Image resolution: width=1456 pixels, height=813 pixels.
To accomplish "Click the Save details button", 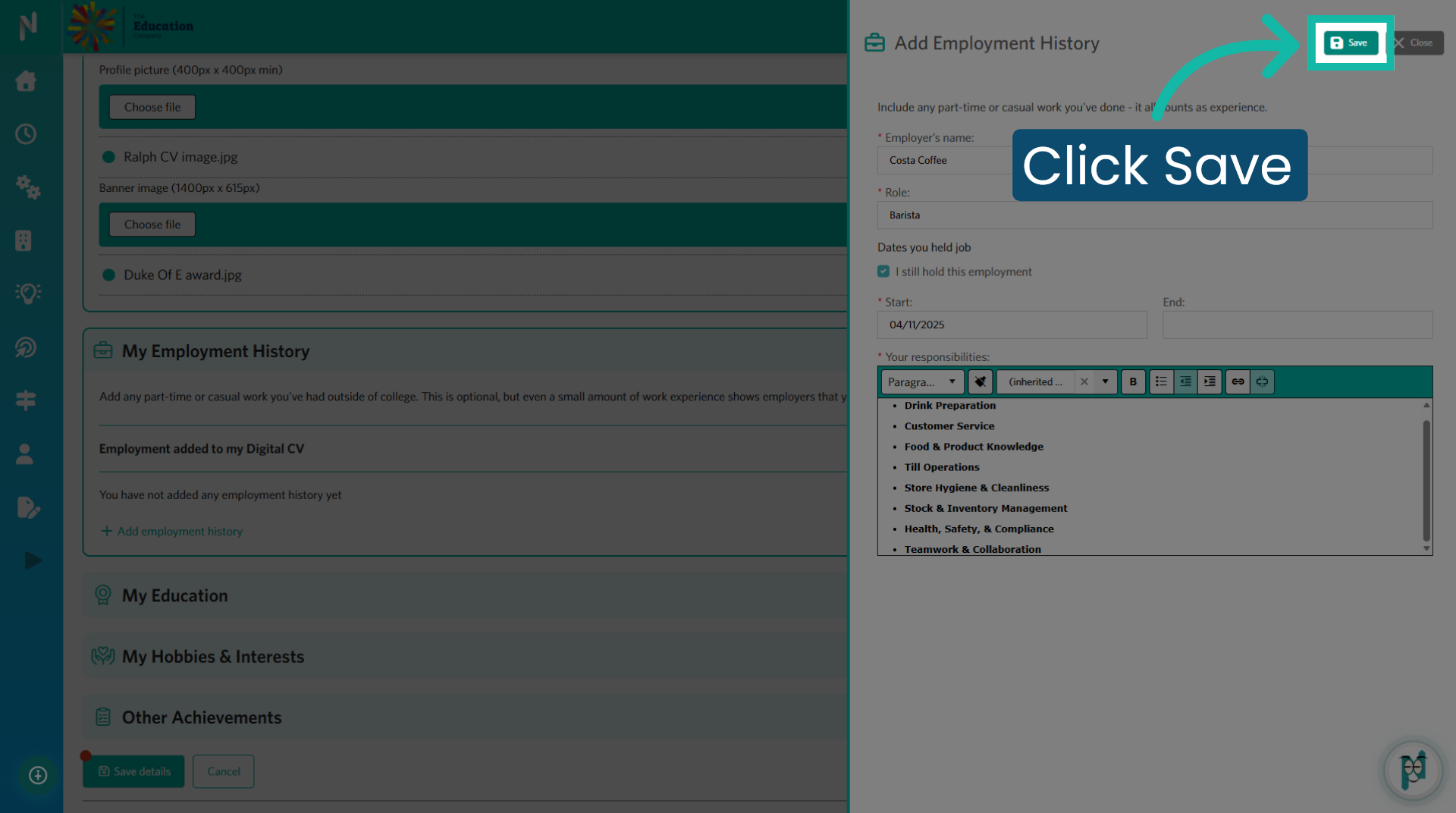I will click(x=133, y=771).
